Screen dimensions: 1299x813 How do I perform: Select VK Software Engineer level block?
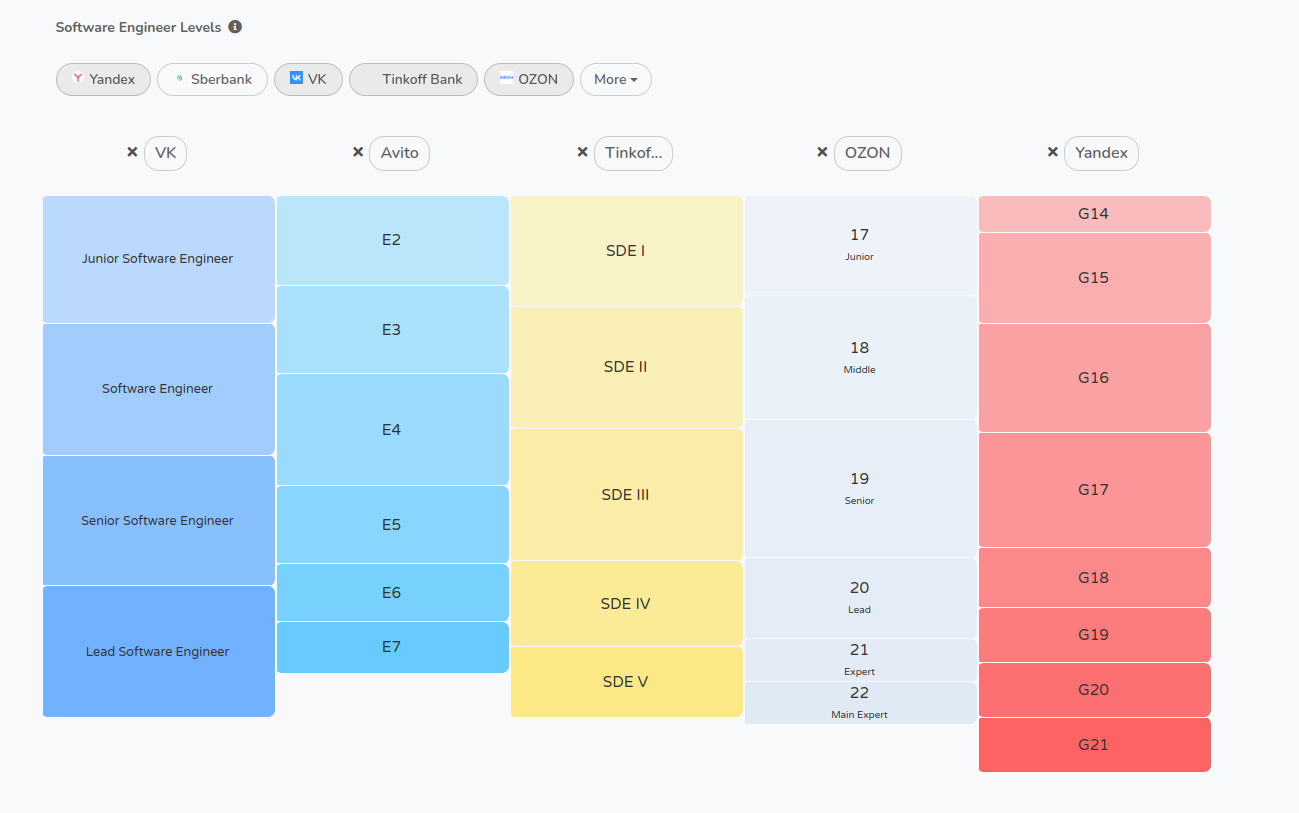point(159,389)
